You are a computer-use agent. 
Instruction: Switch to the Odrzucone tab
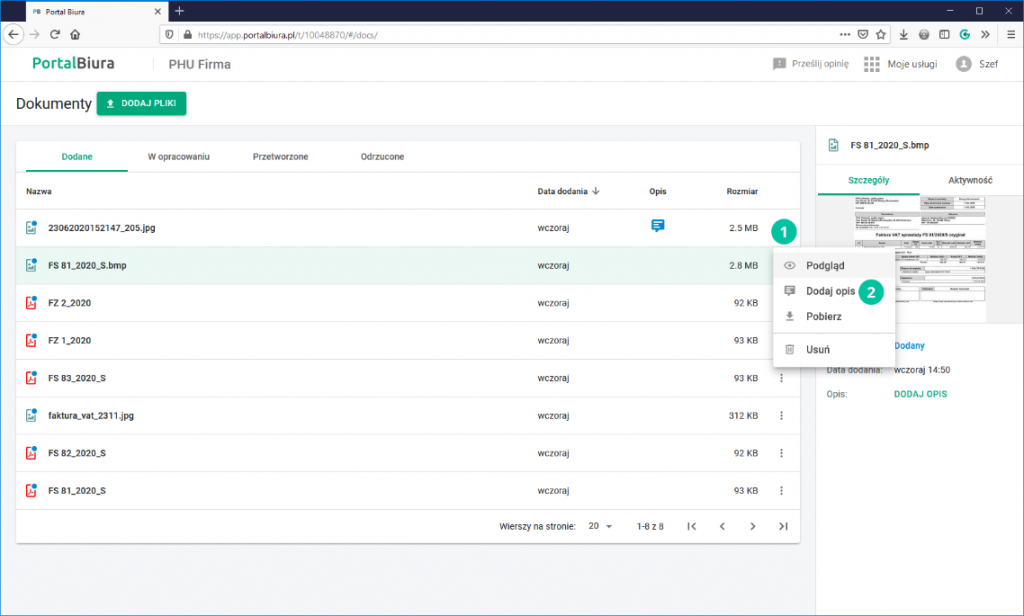(382, 157)
